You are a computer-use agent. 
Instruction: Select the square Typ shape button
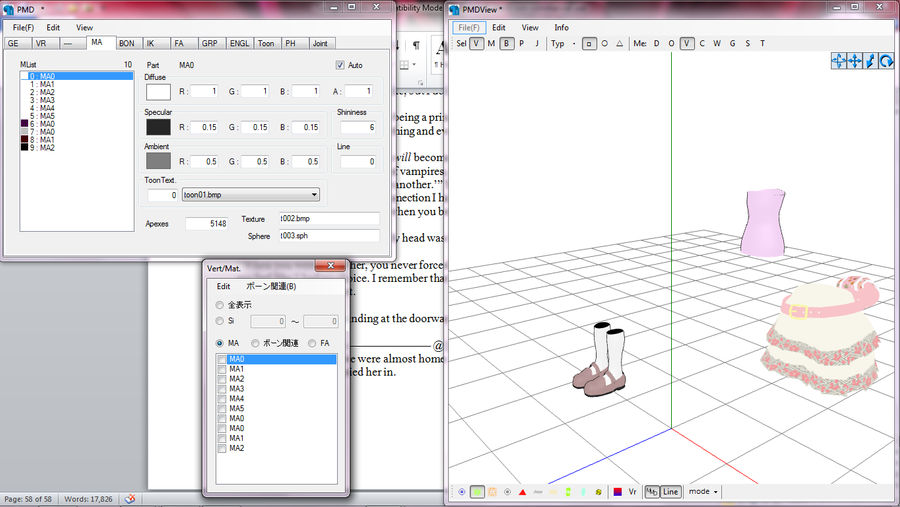pyautogui.click(x=589, y=43)
